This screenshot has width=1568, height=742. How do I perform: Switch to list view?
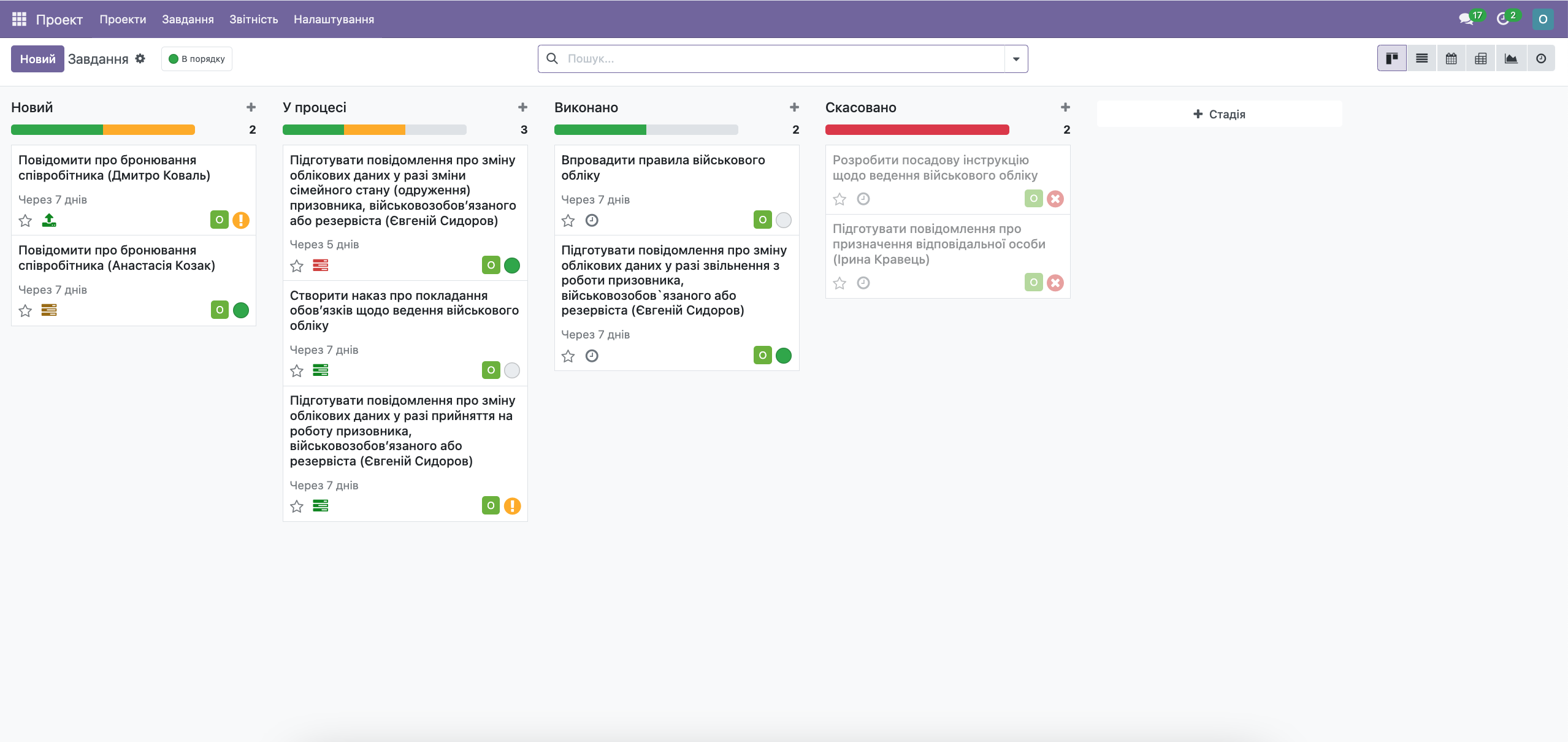click(1421, 58)
